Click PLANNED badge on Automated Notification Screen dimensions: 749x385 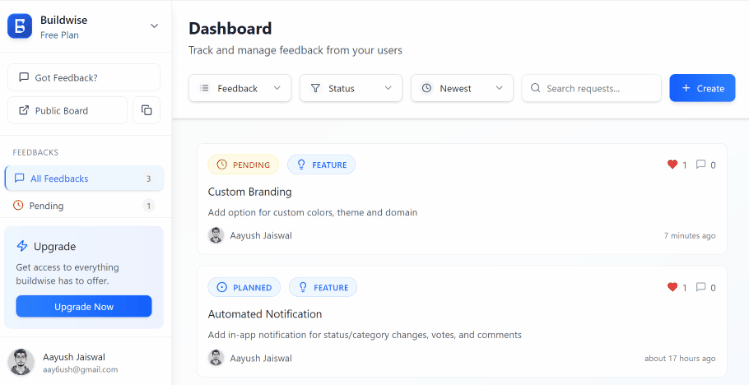(x=244, y=288)
